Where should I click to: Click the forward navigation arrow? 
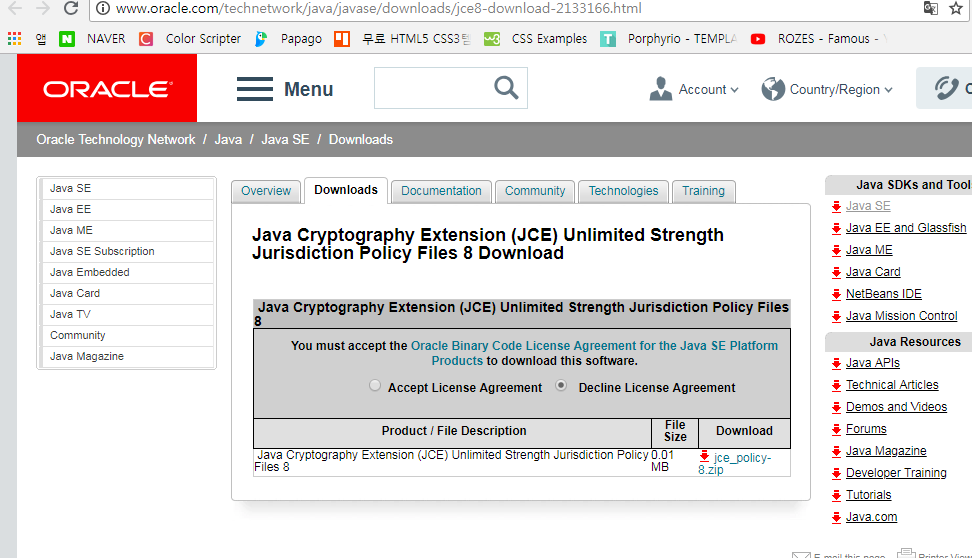43,8
